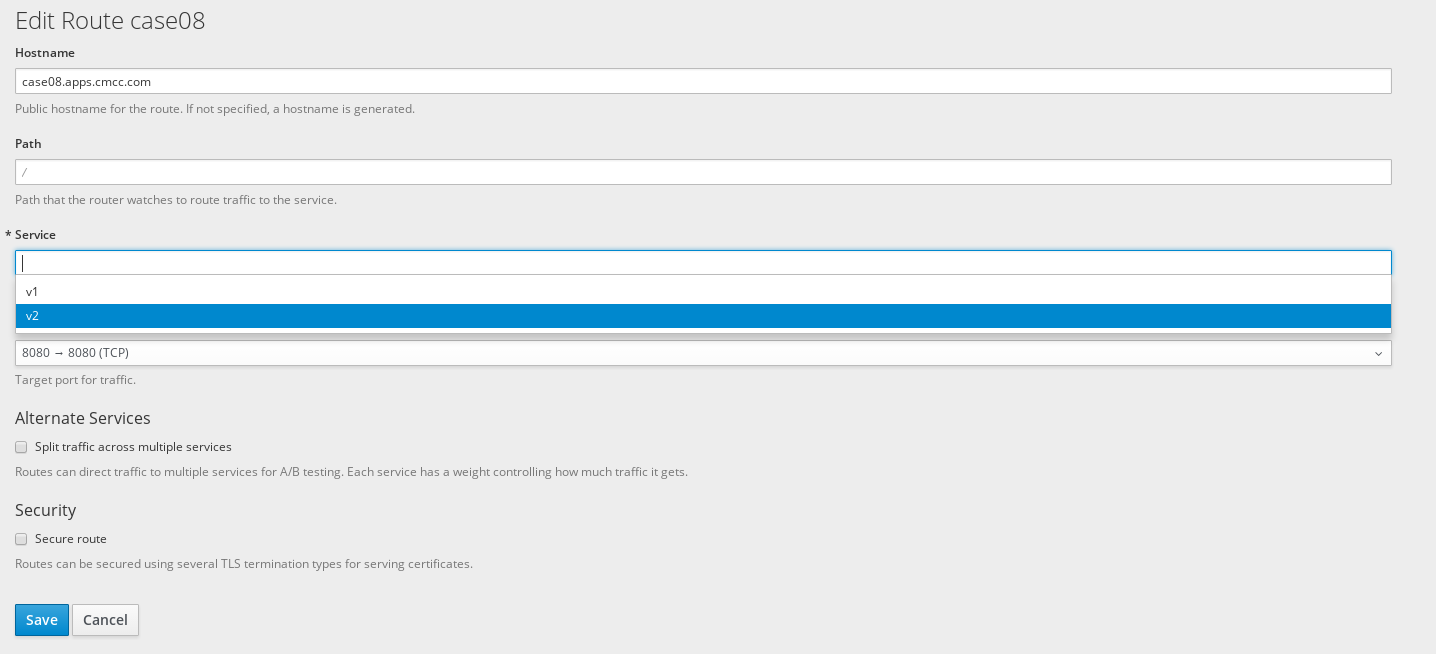Select service v1 from the list
Screen dimensions: 1436x654
[703, 292]
